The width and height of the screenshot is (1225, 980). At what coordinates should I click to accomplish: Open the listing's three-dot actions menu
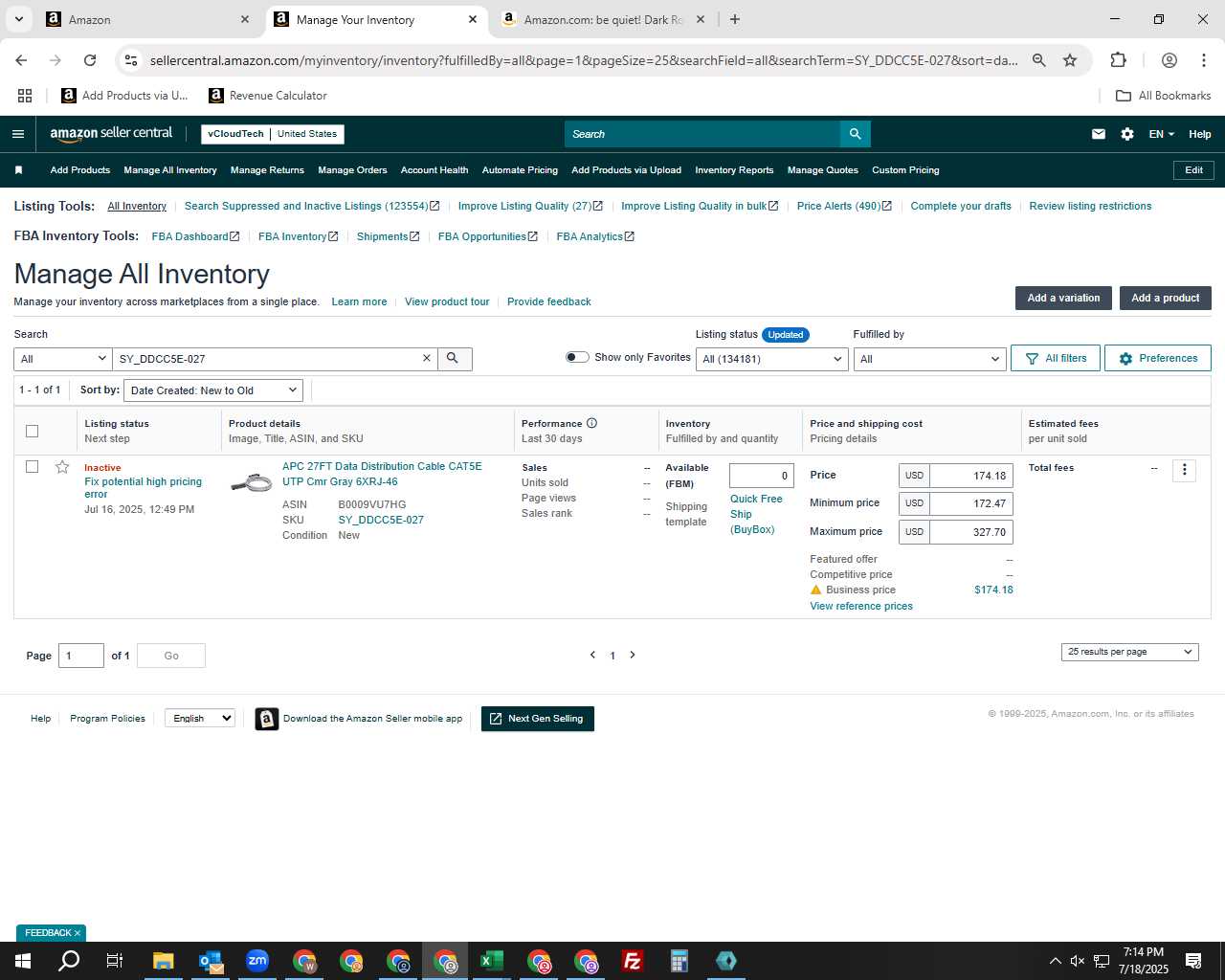[1184, 470]
